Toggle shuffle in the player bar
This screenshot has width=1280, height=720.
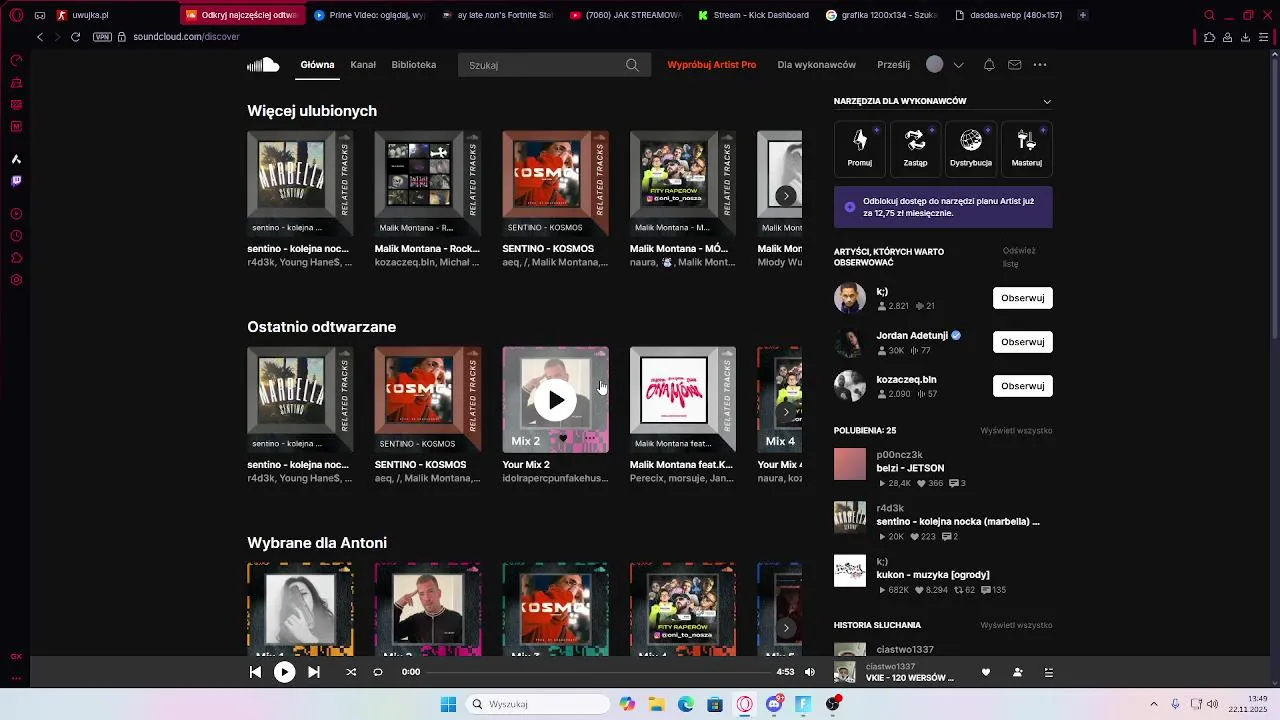pos(351,672)
